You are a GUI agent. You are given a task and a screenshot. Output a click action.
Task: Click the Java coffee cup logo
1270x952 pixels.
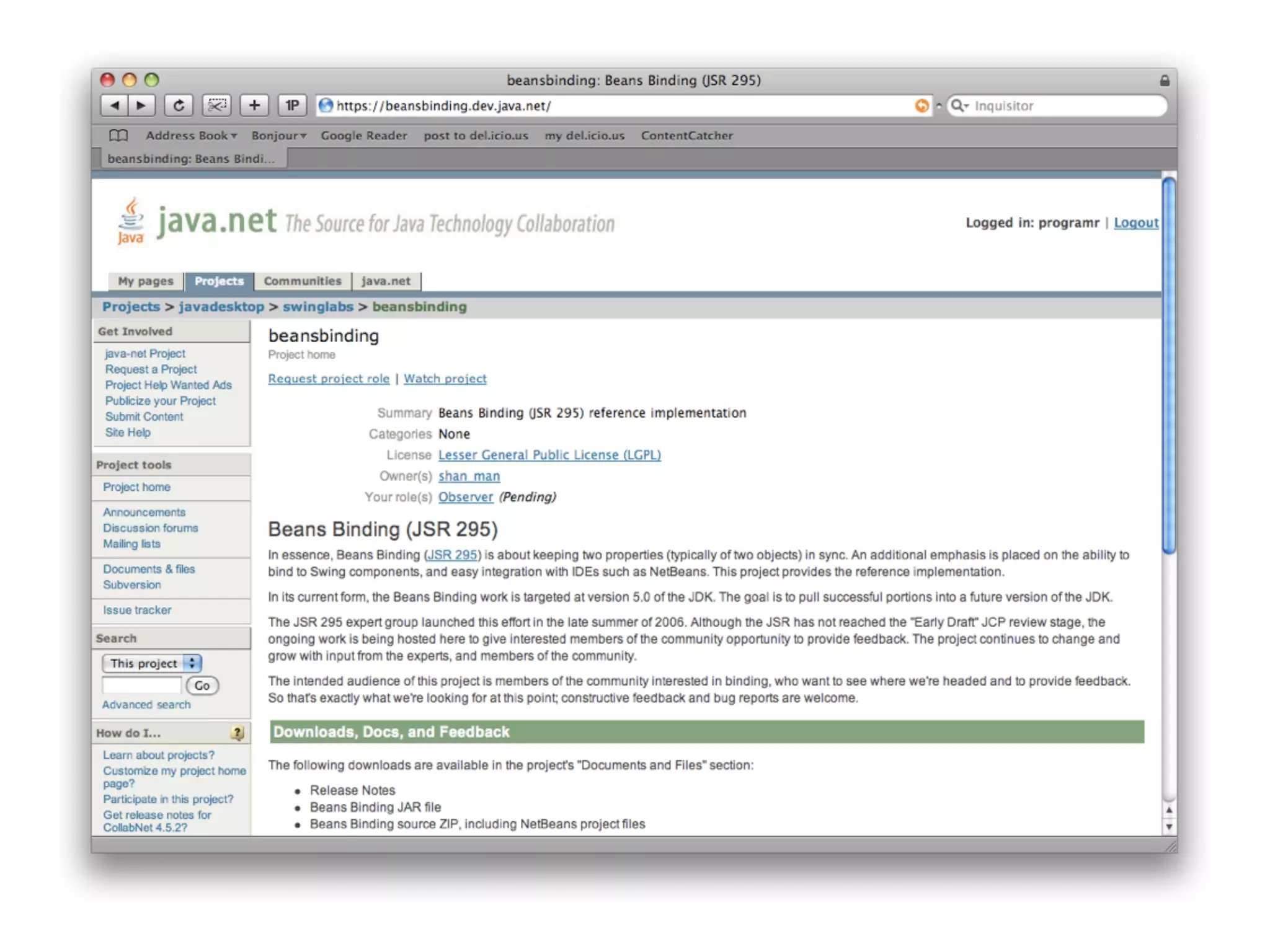click(x=131, y=221)
